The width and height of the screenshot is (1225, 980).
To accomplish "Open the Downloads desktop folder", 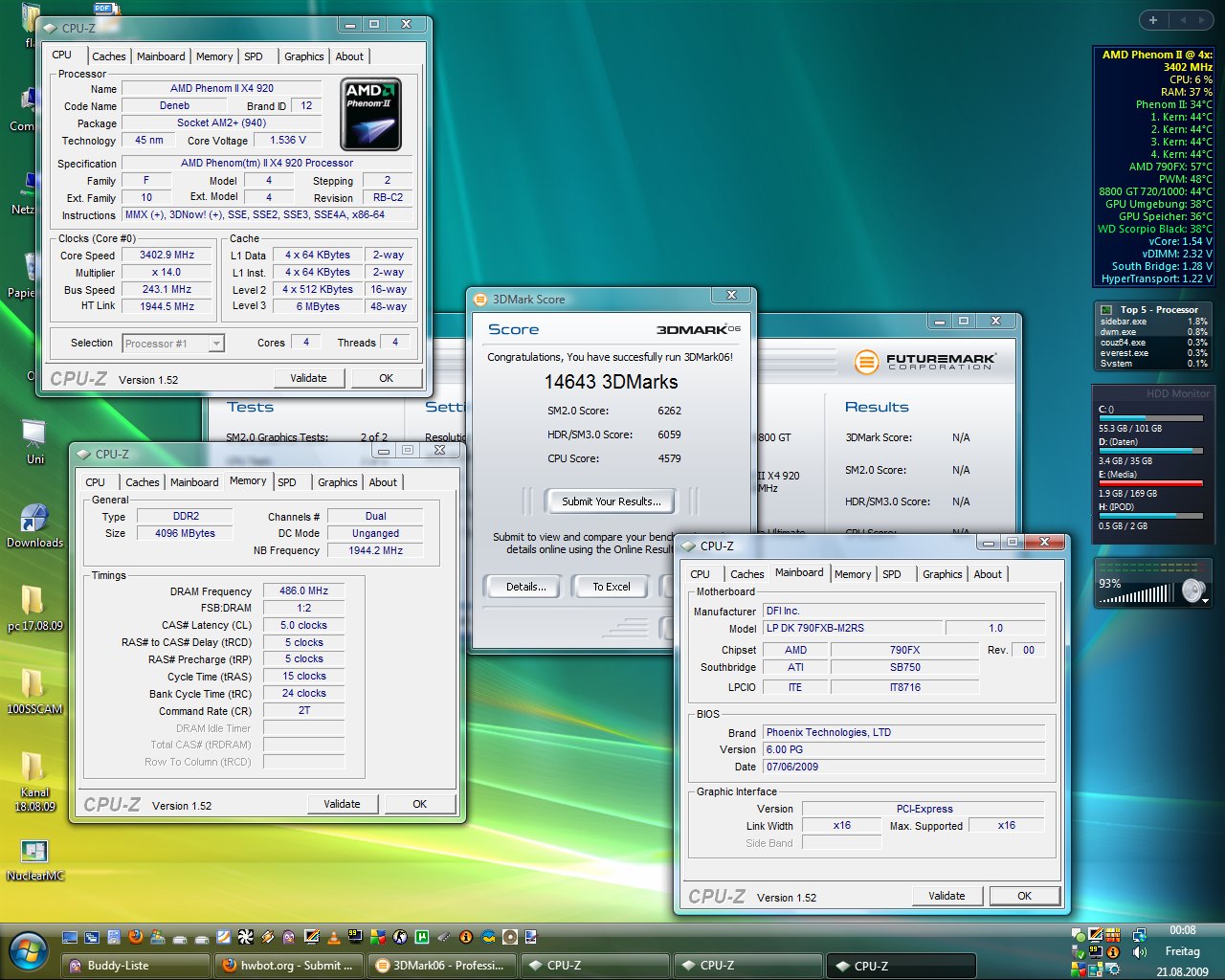I will tap(34, 526).
